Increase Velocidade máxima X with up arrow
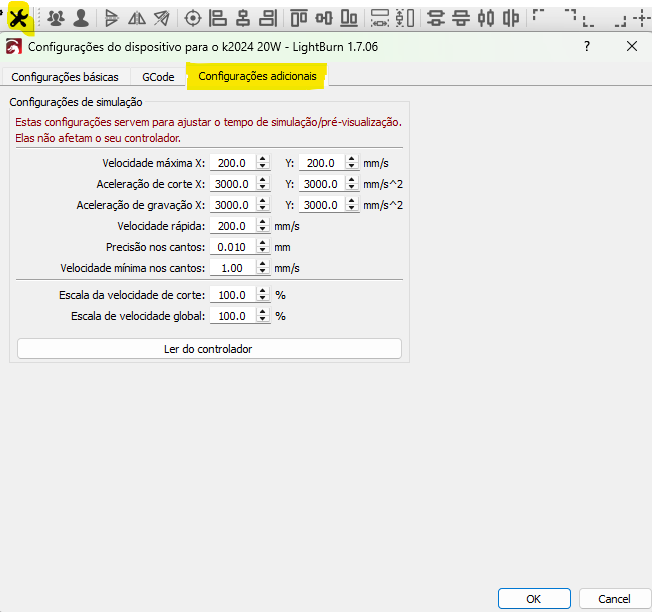This screenshot has height=612, width=652. click(262, 158)
